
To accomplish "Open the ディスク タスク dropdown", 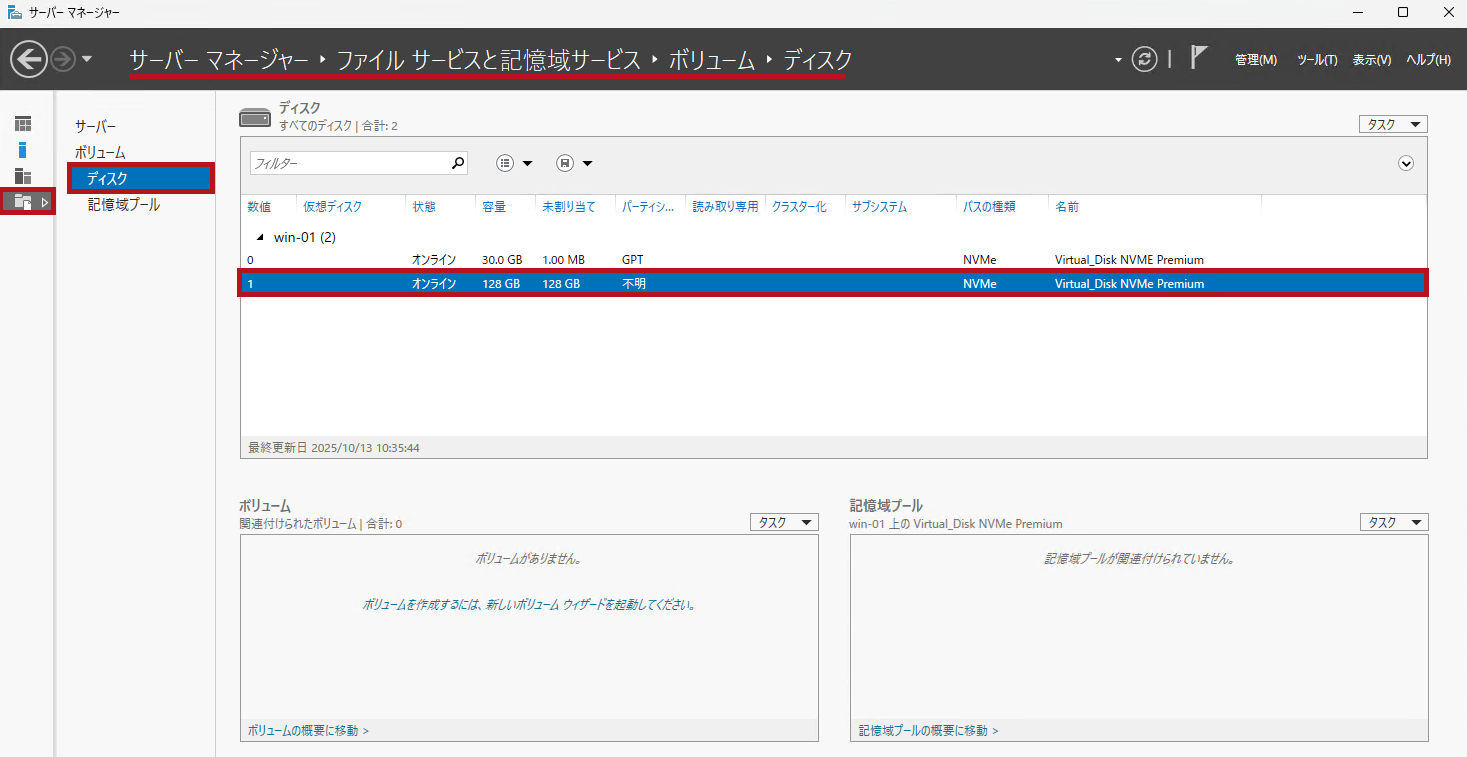I will point(1392,124).
